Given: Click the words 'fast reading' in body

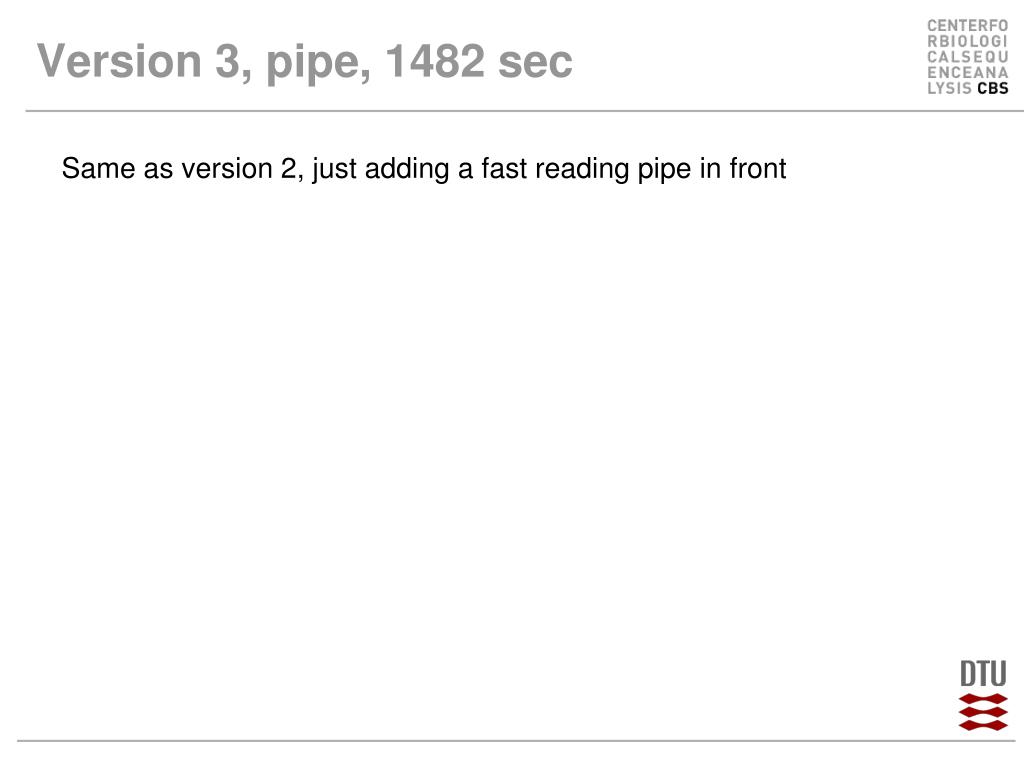Looking at the screenshot, I should pyautogui.click(x=556, y=170).
